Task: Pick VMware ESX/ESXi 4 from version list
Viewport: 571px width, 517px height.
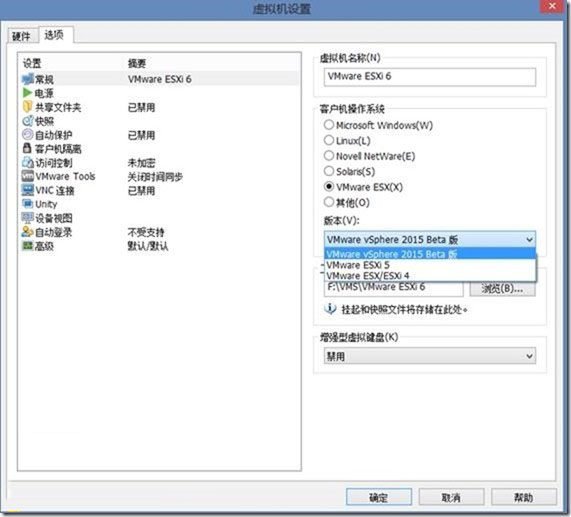Action: click(430, 276)
